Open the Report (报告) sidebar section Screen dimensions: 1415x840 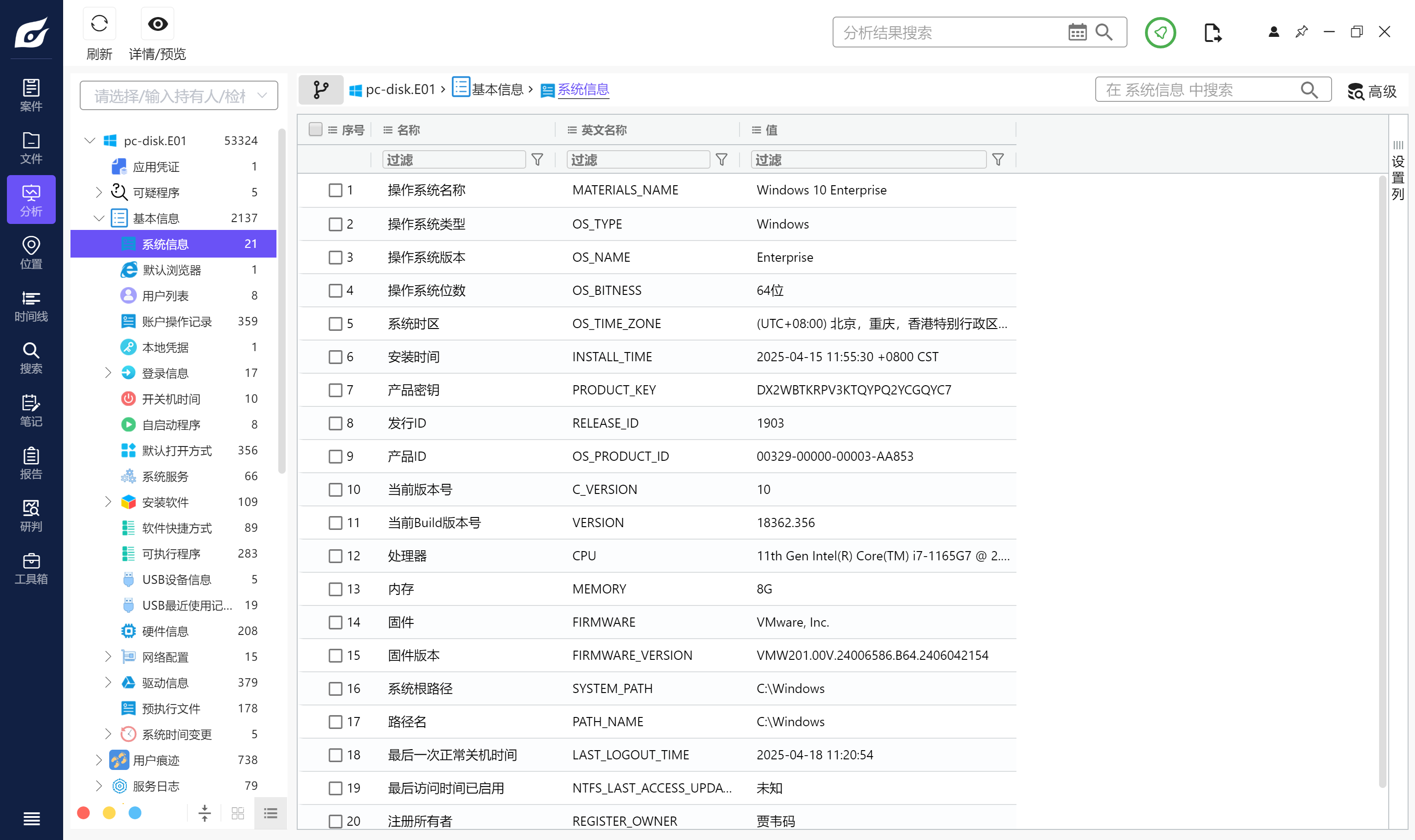coord(31,463)
